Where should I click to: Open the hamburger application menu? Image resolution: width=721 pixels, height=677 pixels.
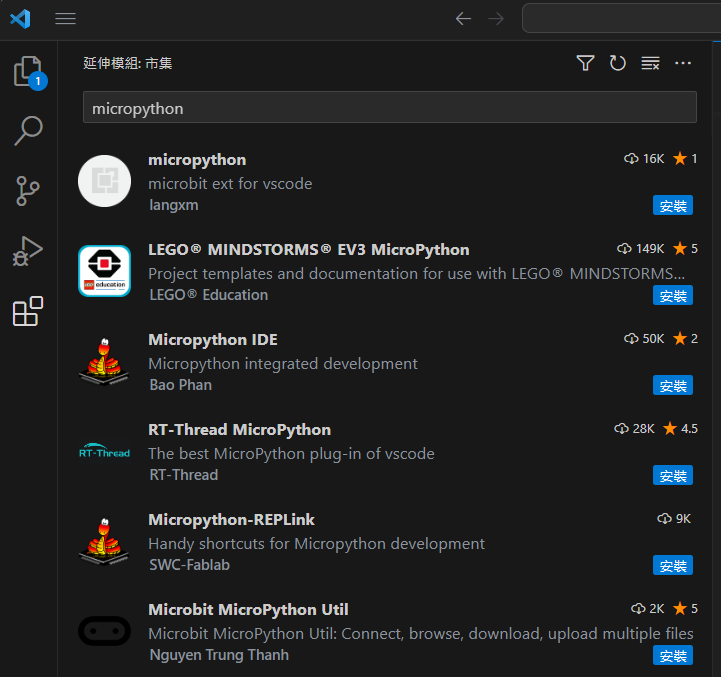(x=65, y=19)
